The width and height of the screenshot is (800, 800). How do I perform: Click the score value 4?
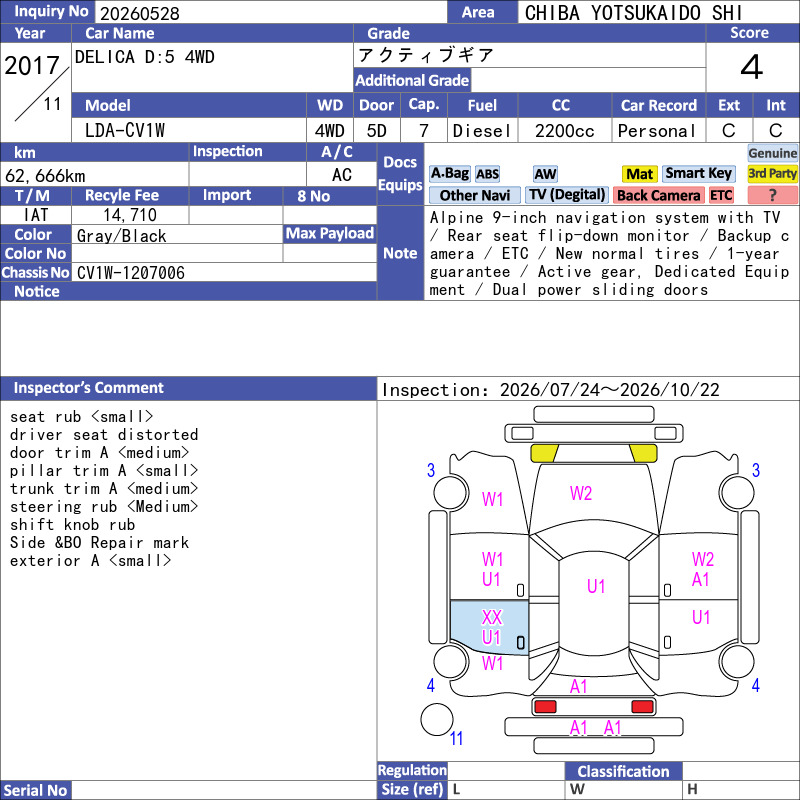(x=752, y=67)
